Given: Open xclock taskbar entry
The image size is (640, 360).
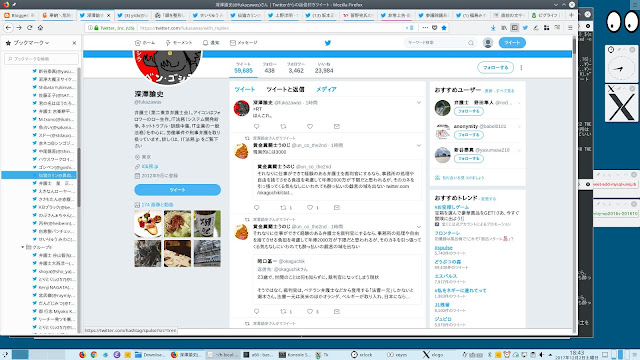Looking at the screenshot, I should click(x=362, y=355).
